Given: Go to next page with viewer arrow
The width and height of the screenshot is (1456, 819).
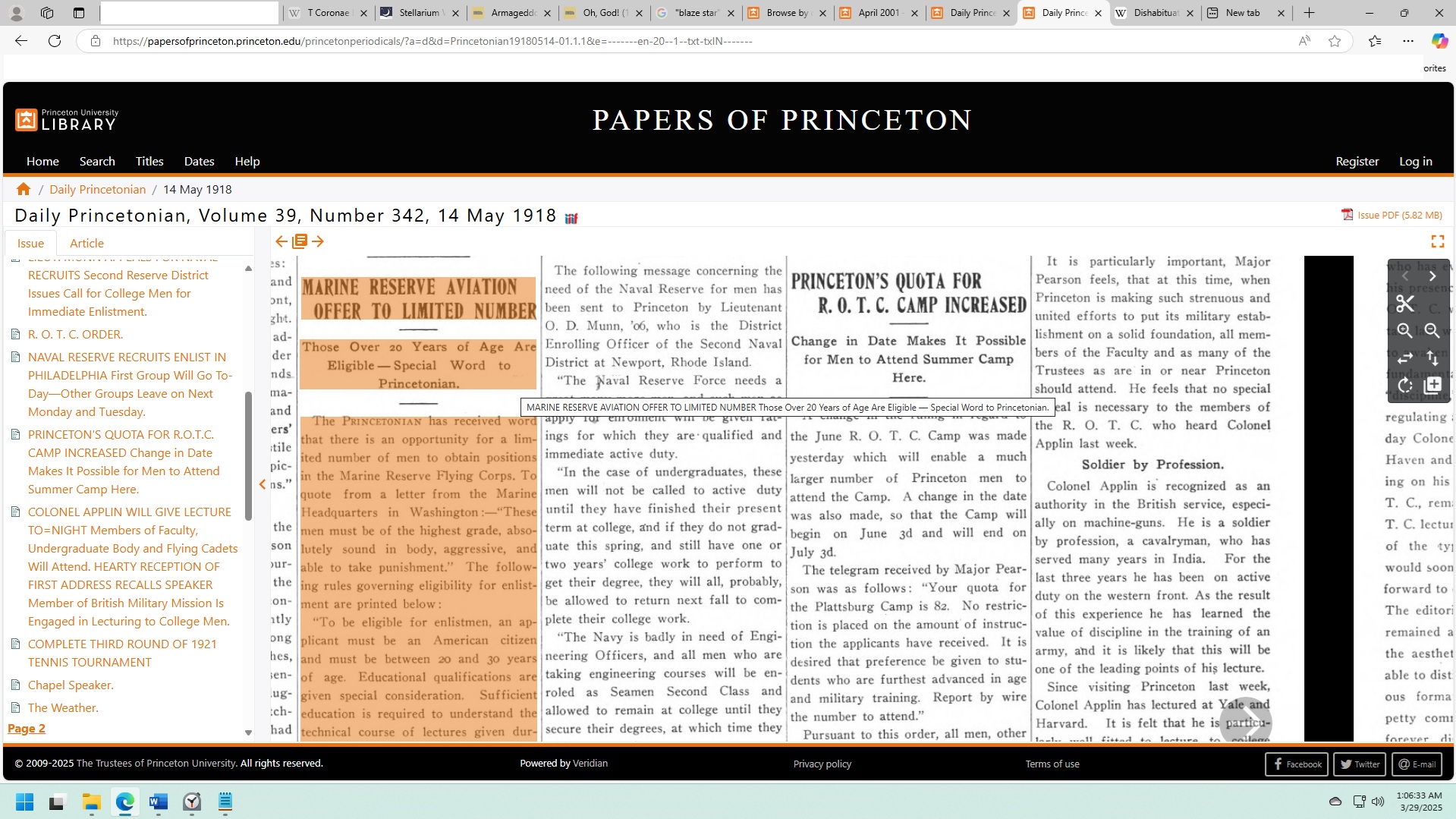Looking at the screenshot, I should [1432, 276].
